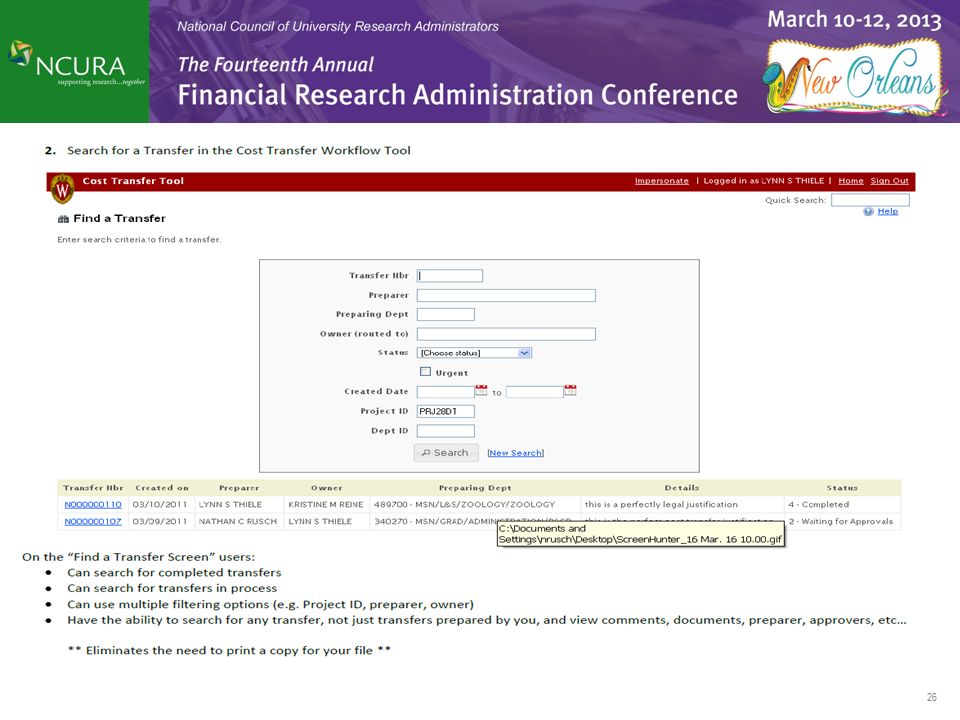Viewport: 960px width, 720px height.
Task: Click the New Search link
Action: [x=516, y=453]
